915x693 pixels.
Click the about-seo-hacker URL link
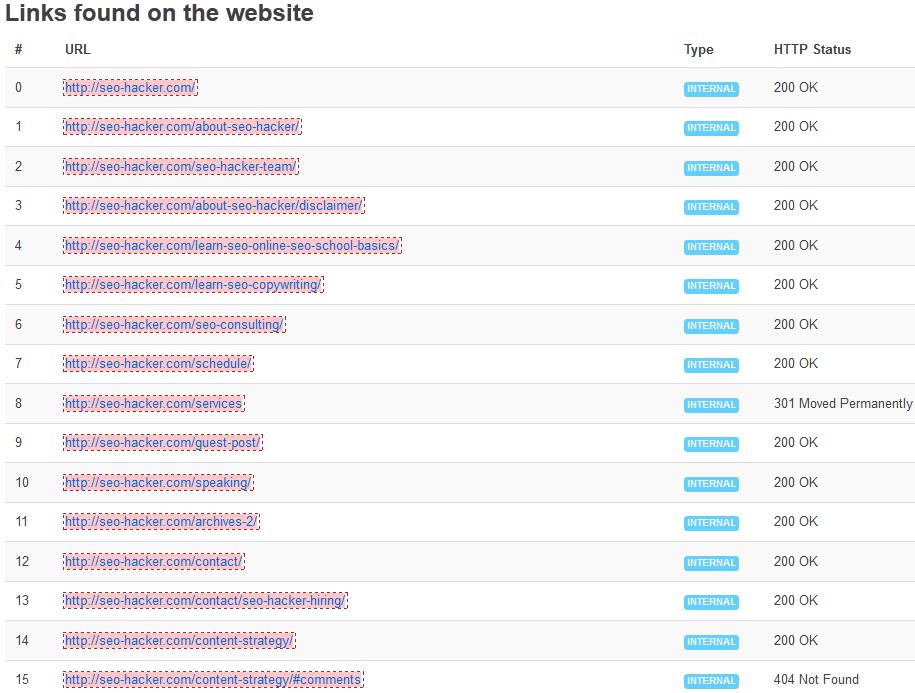click(x=181, y=127)
